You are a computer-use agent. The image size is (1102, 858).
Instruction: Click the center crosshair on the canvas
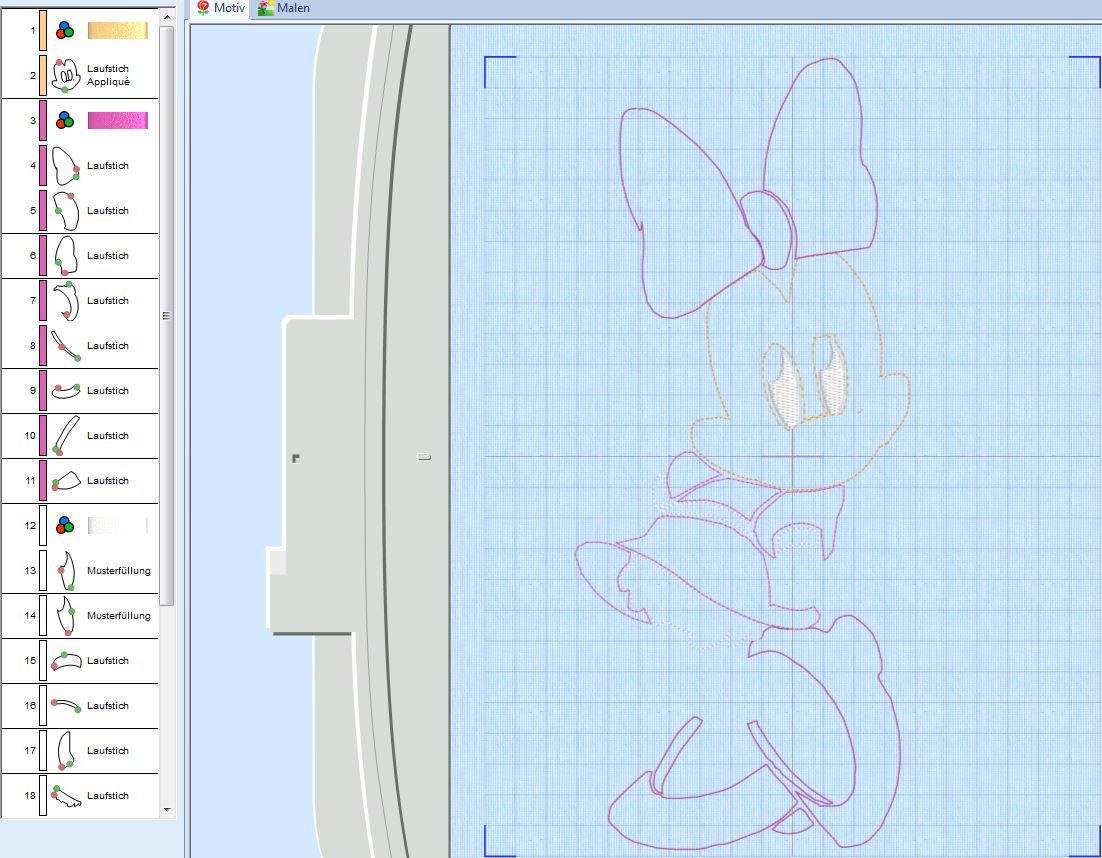[x=792, y=457]
